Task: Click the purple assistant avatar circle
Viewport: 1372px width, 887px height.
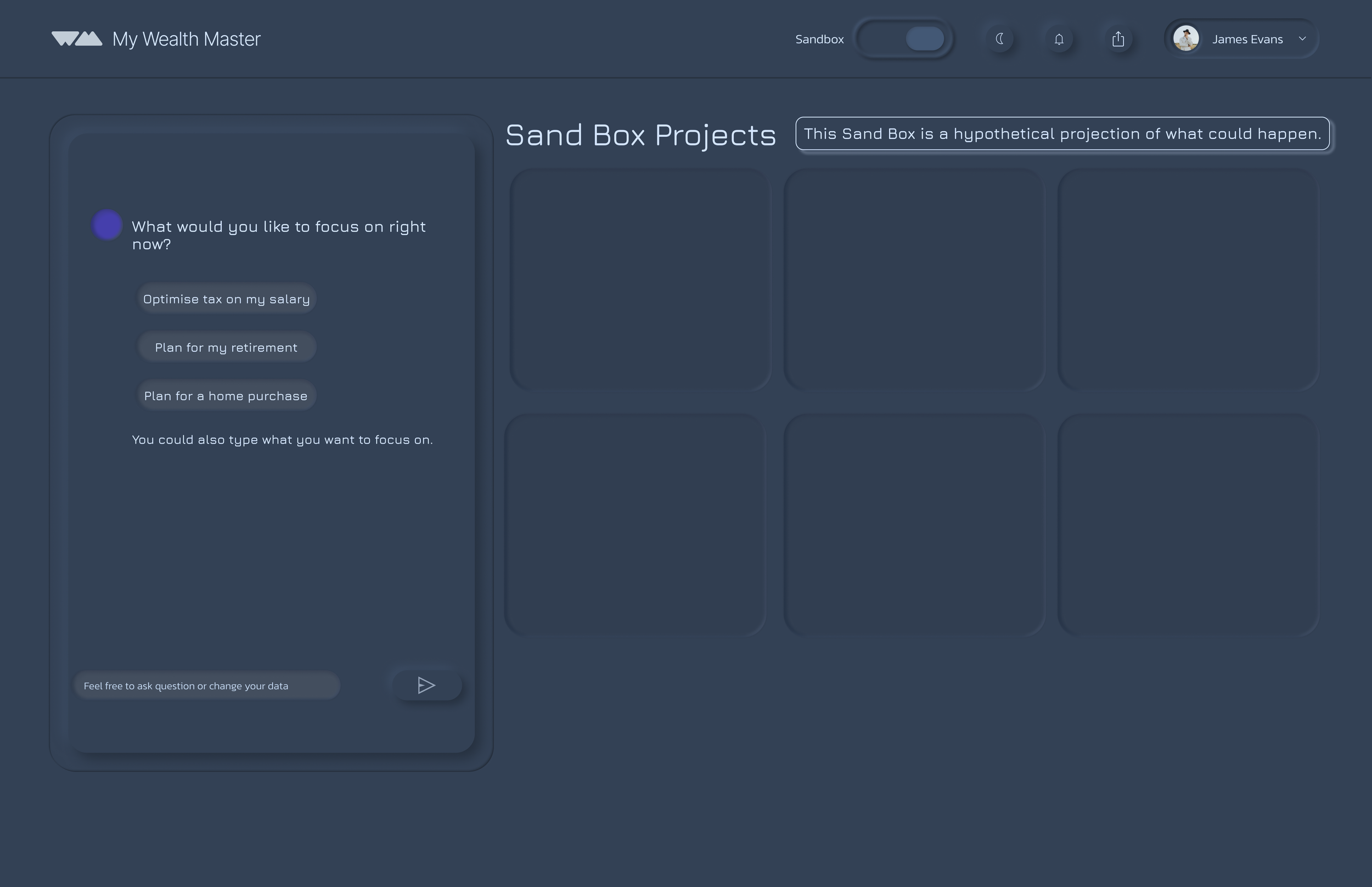Action: (107, 224)
